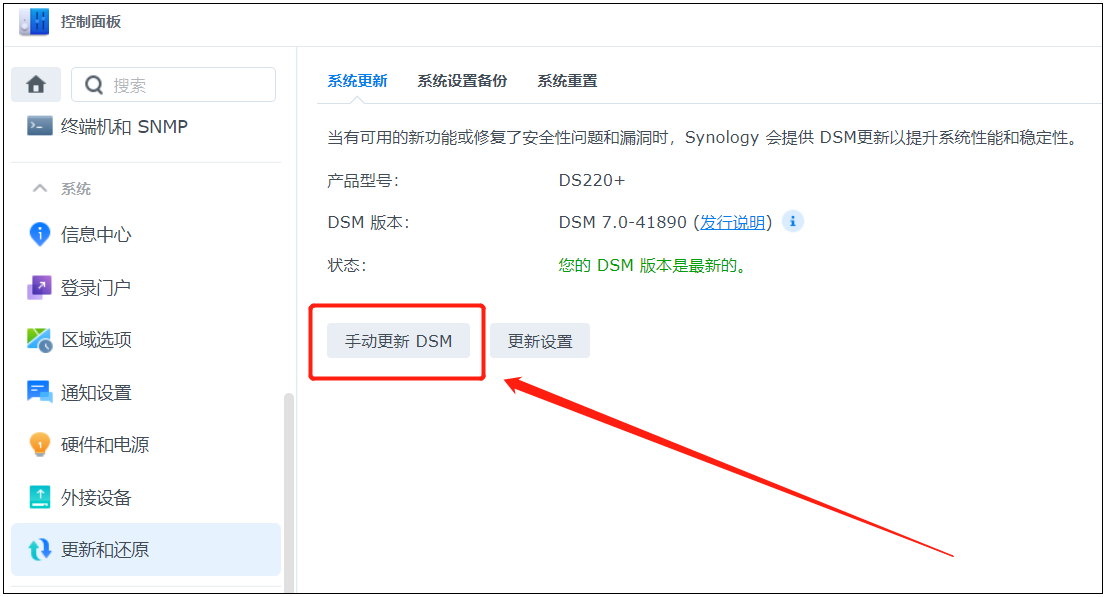Click the DSM 版本 label

pos(368,222)
